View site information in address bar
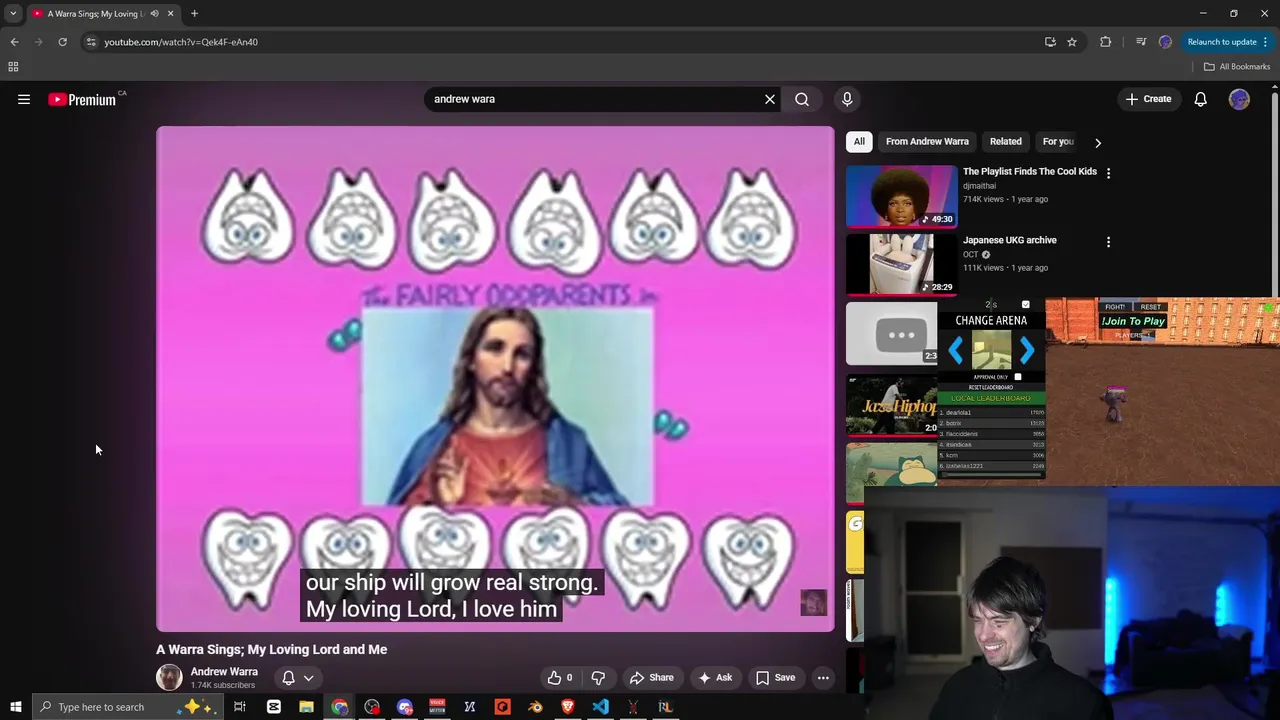 pos(91,42)
